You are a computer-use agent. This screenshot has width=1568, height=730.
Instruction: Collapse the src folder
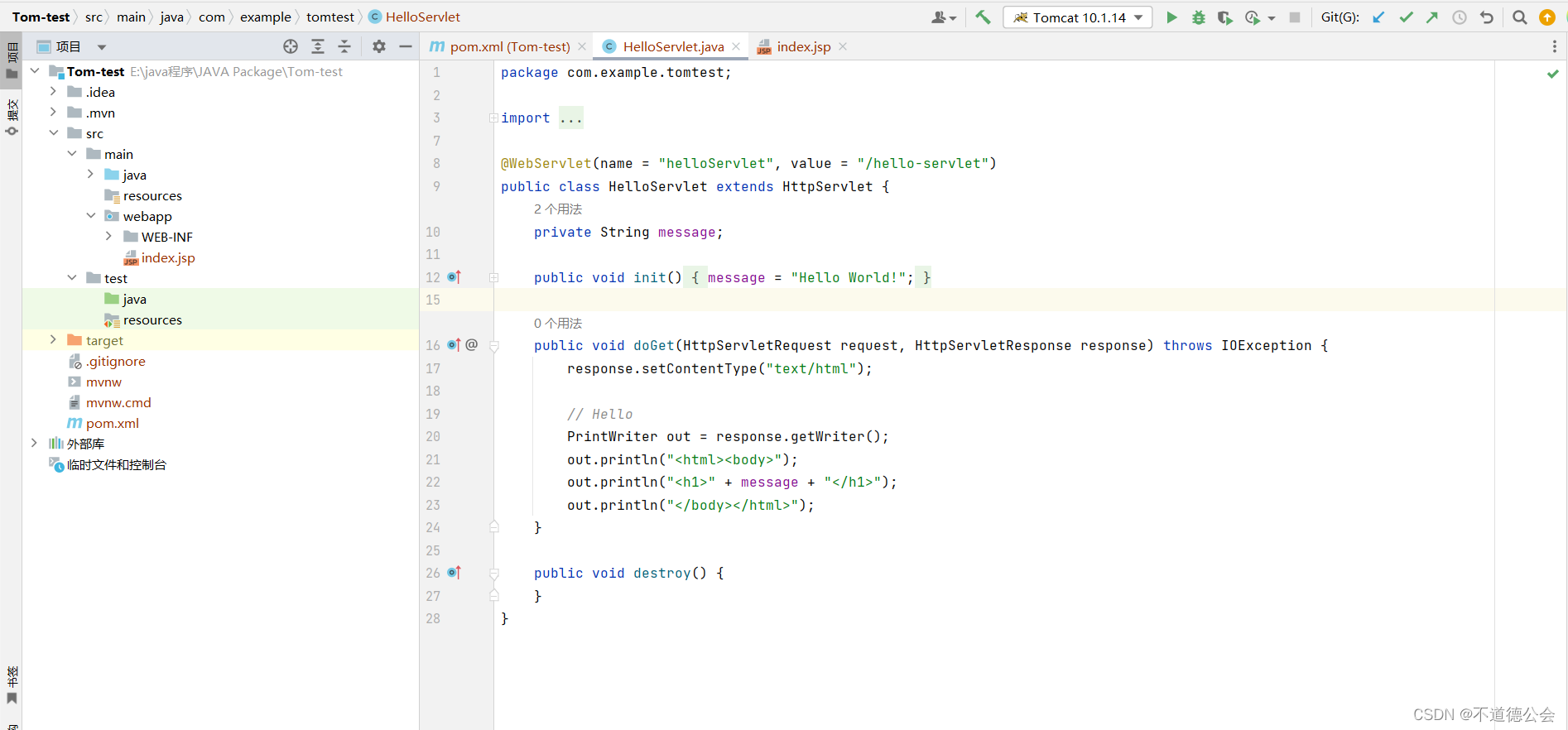click(53, 133)
